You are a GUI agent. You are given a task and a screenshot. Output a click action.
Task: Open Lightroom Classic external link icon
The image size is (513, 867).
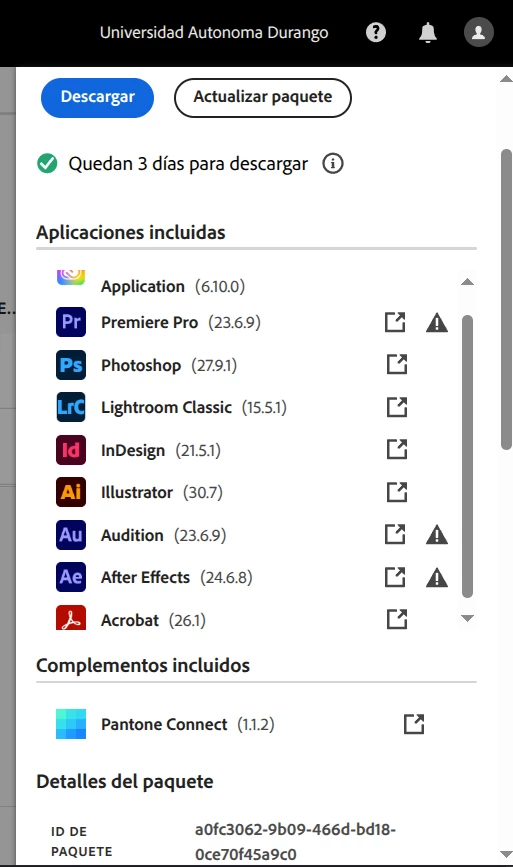point(397,407)
